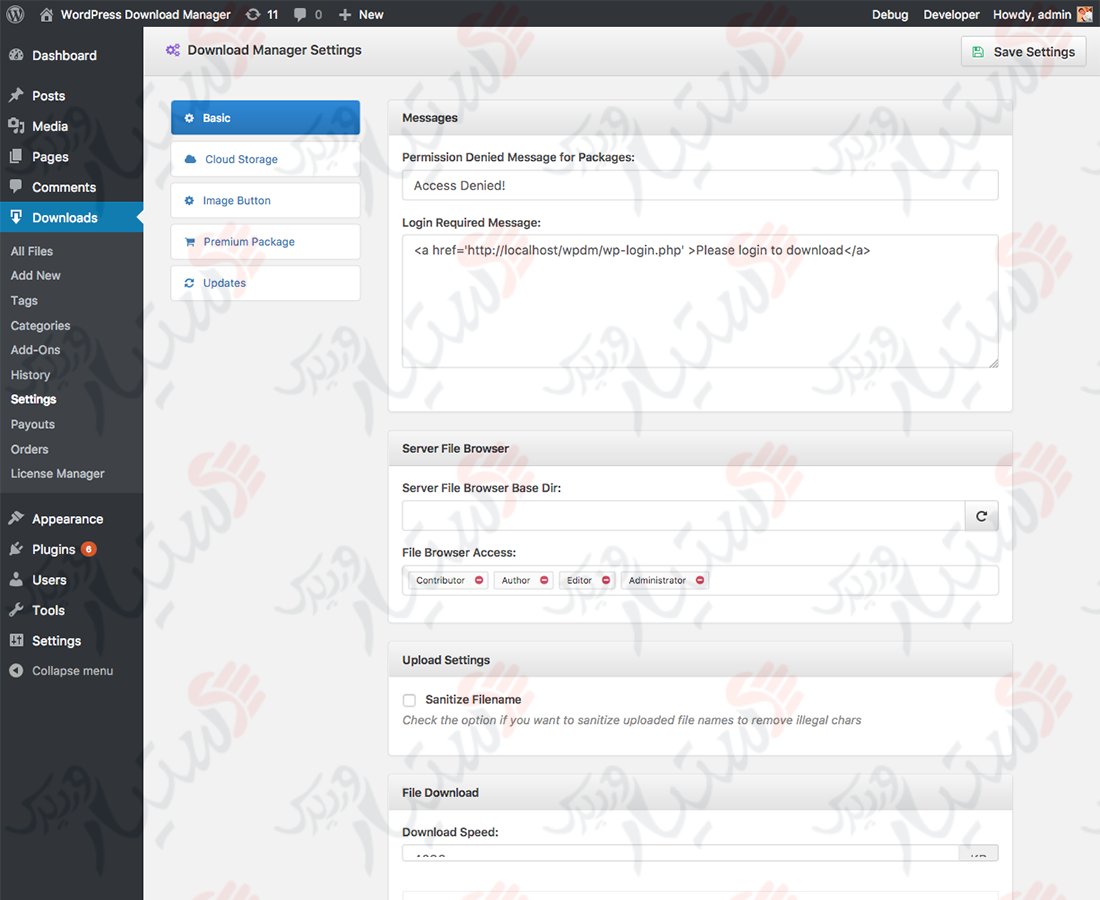Image resolution: width=1100 pixels, height=900 pixels.
Task: Open the Updates settings tab
Action: pos(226,282)
